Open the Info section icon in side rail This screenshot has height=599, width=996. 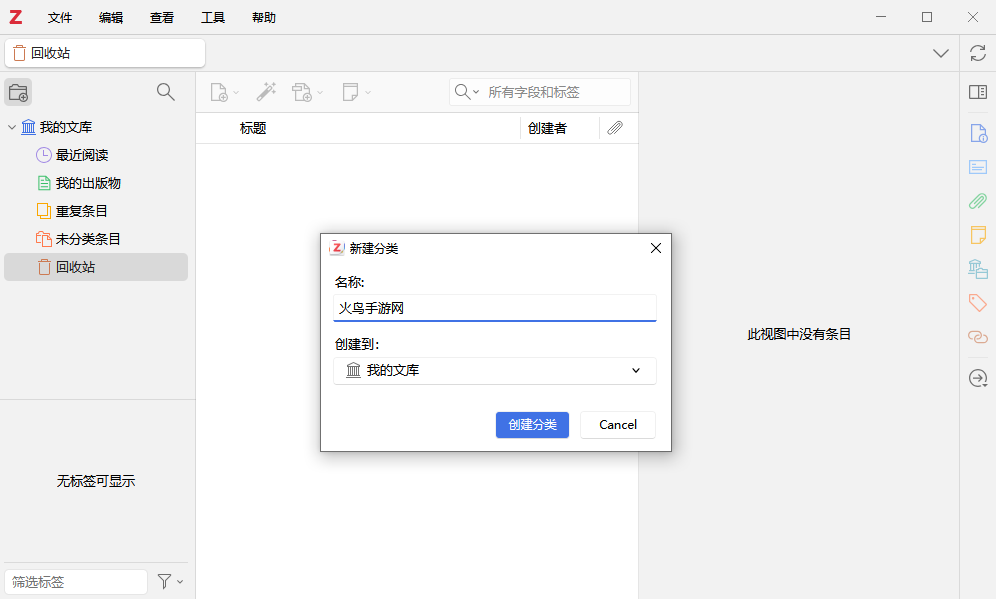pyautogui.click(x=978, y=133)
